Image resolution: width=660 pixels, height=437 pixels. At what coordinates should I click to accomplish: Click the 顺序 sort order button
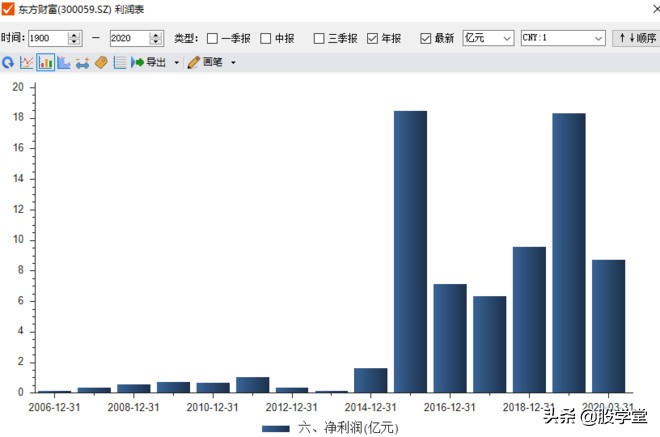636,38
